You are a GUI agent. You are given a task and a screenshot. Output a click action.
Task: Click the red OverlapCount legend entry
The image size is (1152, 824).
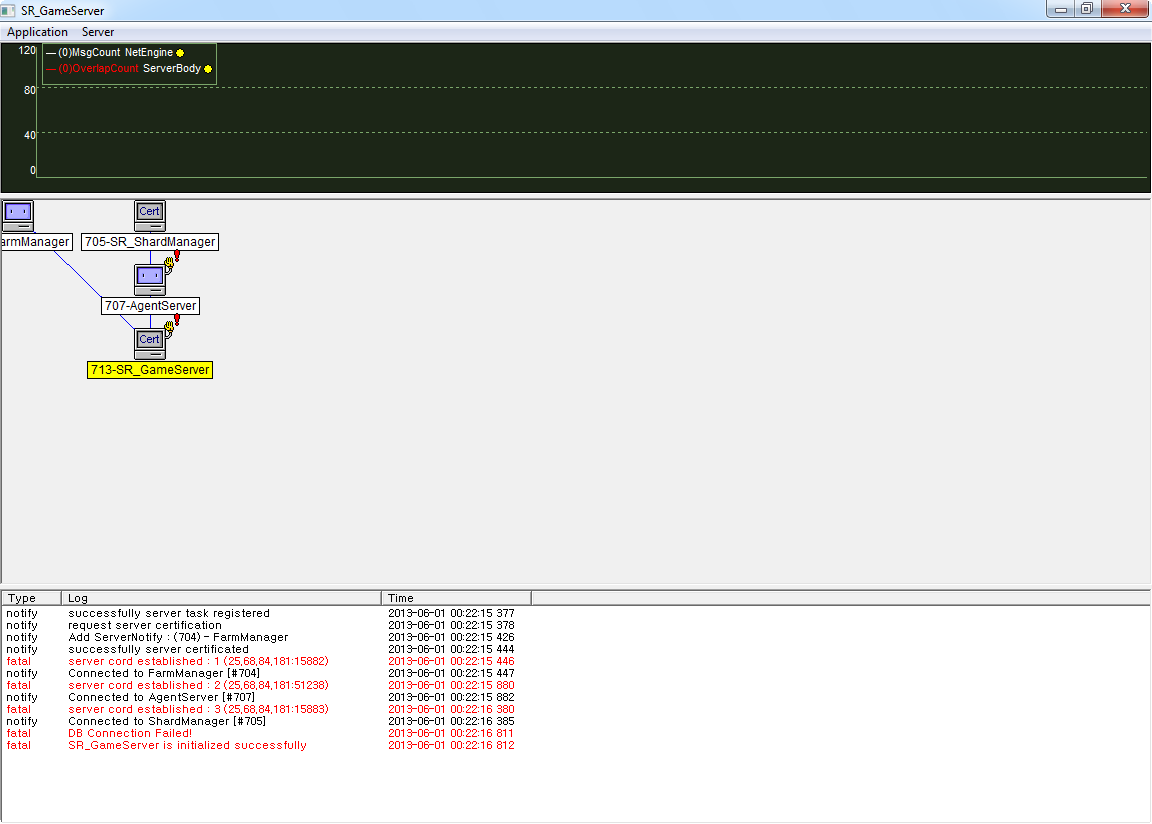click(99, 69)
